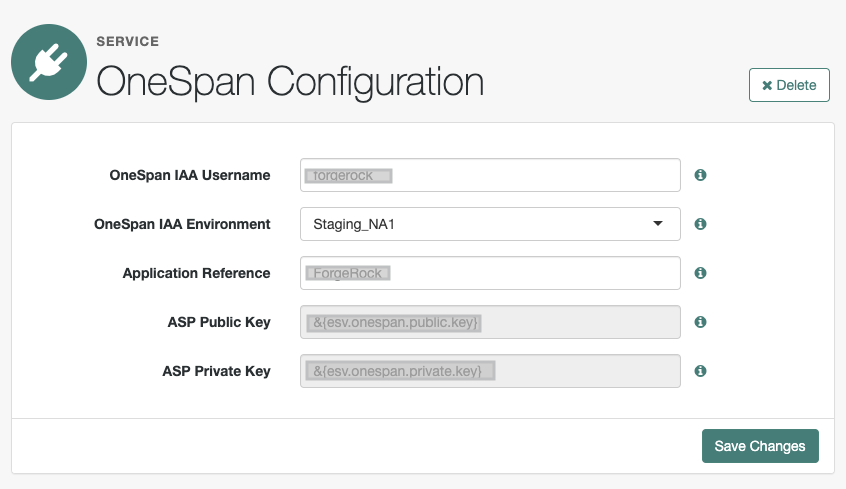Click the Application Reference label
This screenshot has width=846, height=489.
point(196,274)
